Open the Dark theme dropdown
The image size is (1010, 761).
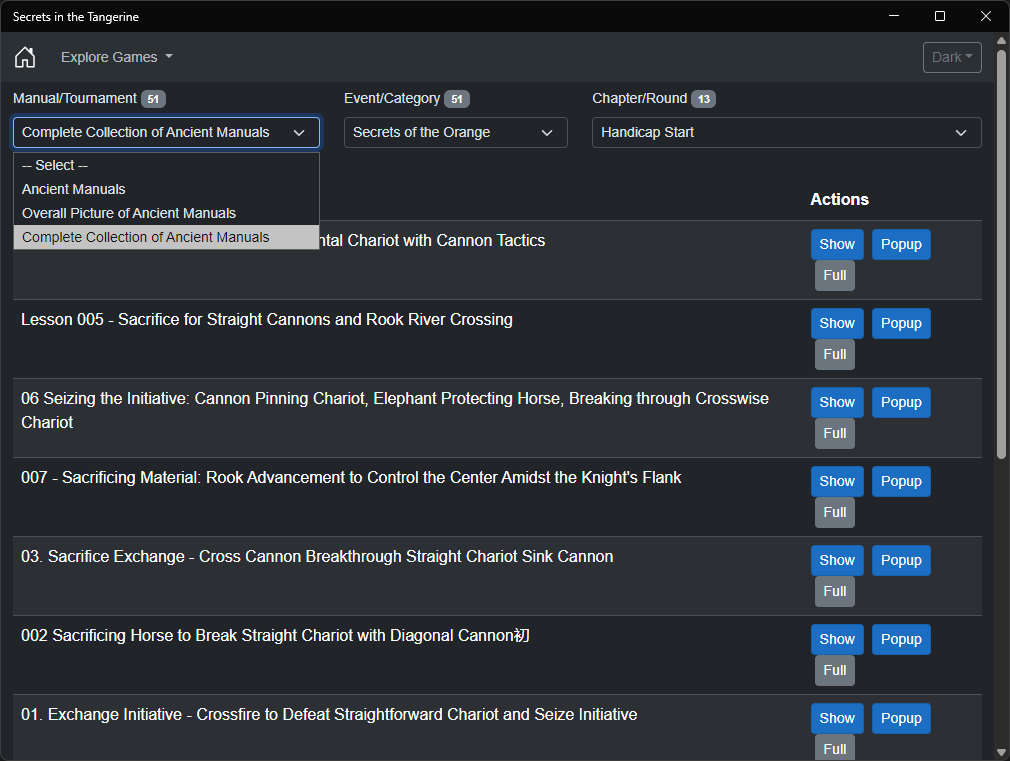951,57
